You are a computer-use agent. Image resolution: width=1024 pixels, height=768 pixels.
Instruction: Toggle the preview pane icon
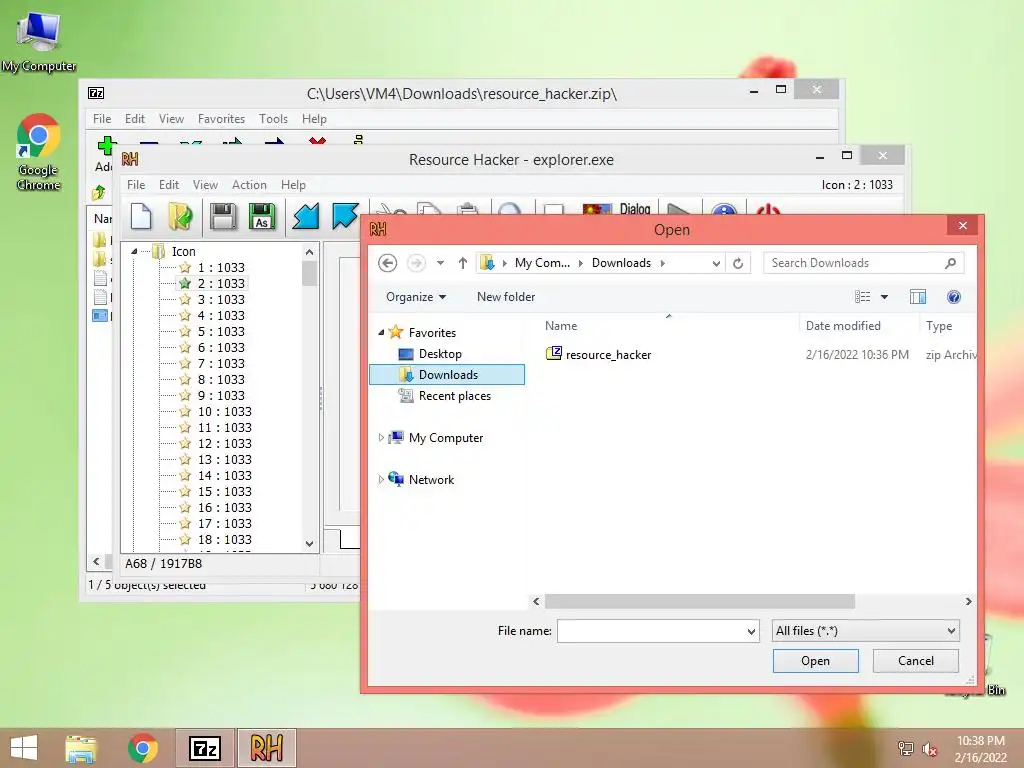pos(918,297)
